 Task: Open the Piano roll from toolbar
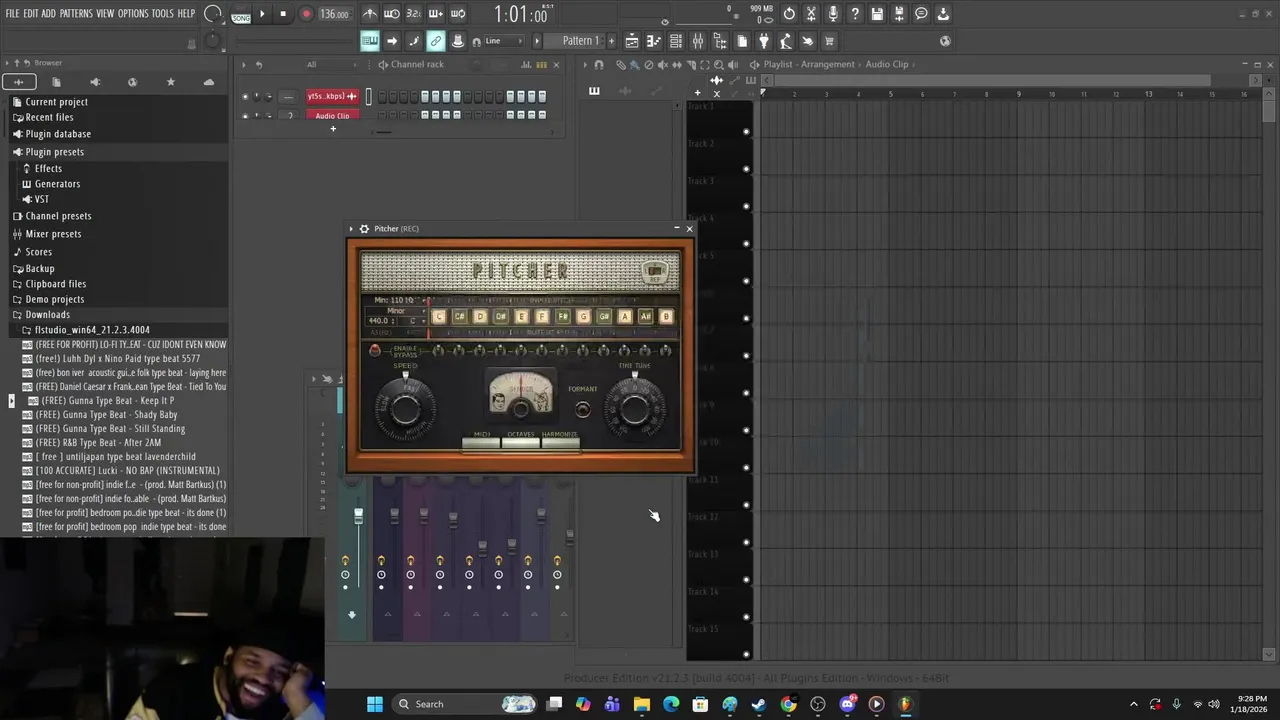tap(653, 41)
